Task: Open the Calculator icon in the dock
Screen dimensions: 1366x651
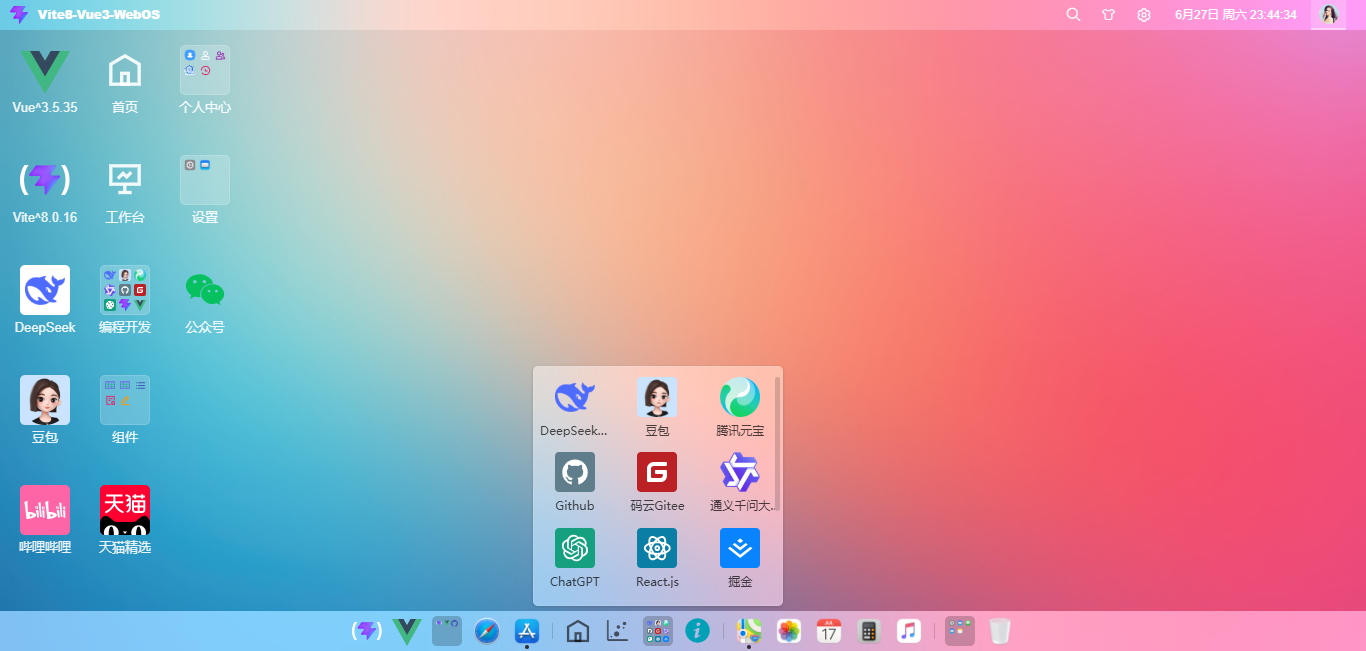Action: tap(869, 631)
